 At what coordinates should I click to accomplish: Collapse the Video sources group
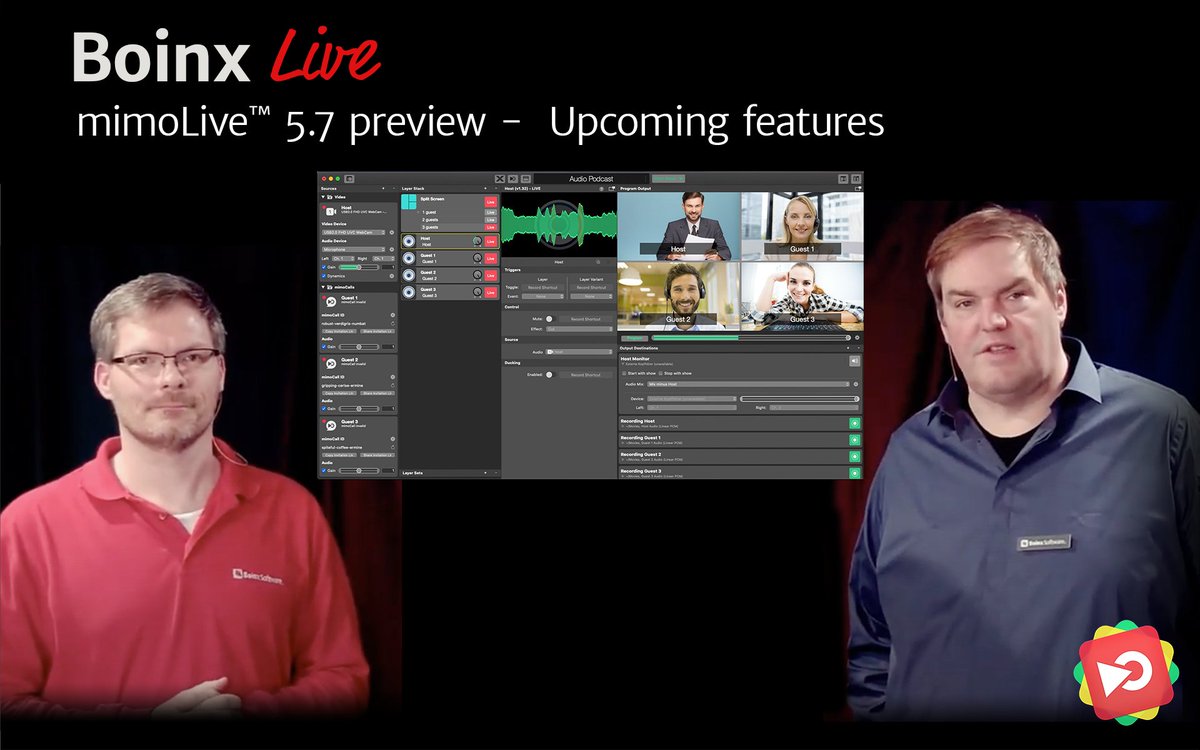click(323, 197)
